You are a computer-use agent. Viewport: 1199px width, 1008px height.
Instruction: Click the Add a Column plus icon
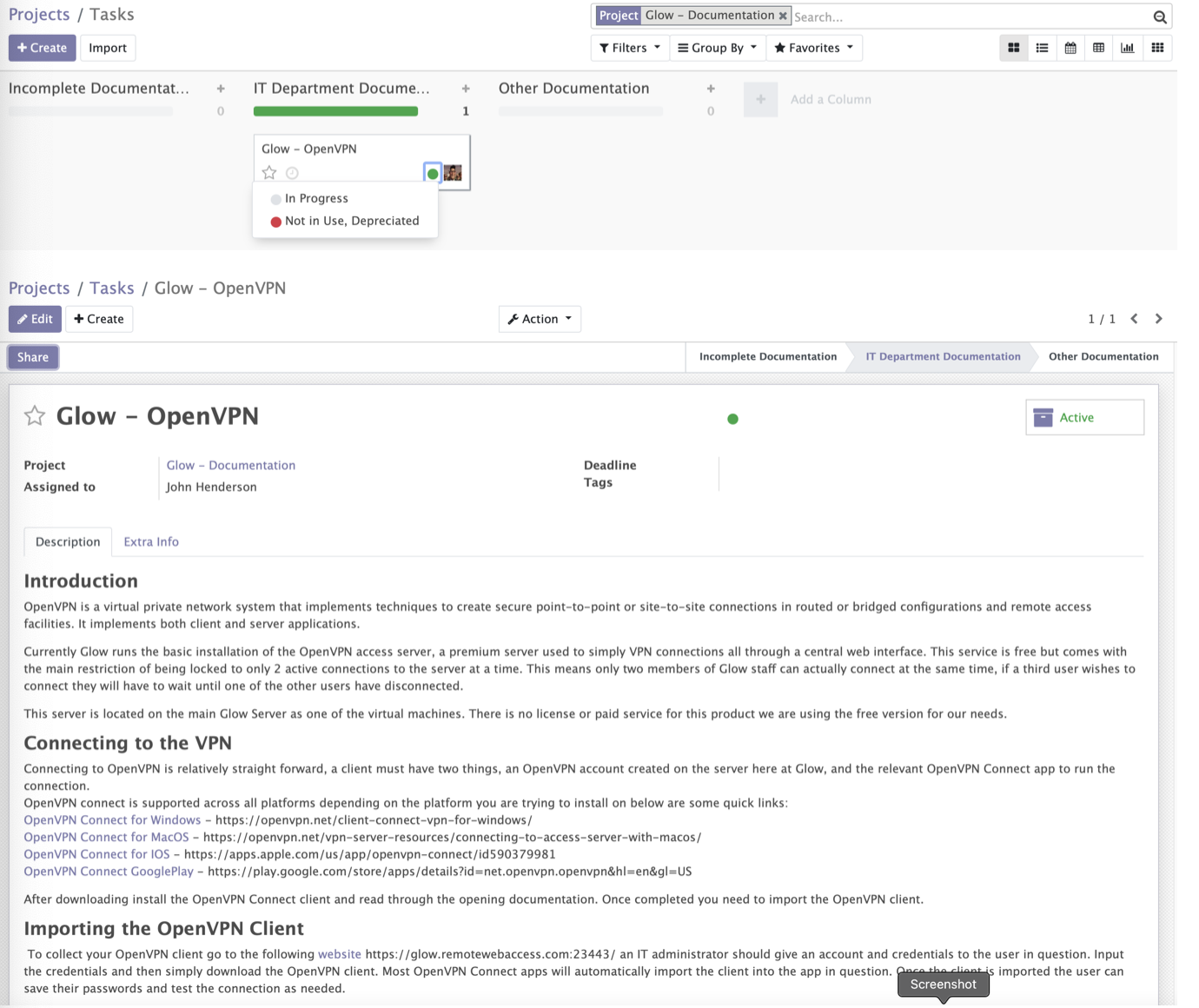pyautogui.click(x=760, y=99)
